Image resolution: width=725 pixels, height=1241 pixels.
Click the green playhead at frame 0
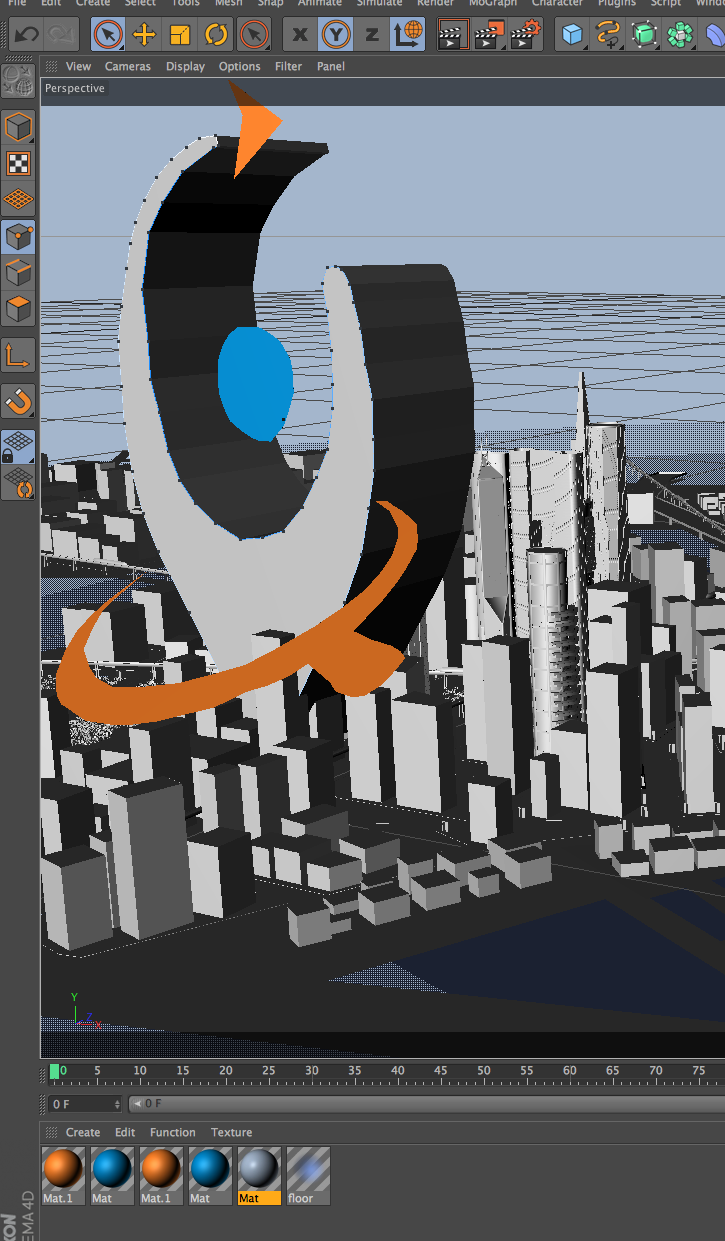(54, 1071)
